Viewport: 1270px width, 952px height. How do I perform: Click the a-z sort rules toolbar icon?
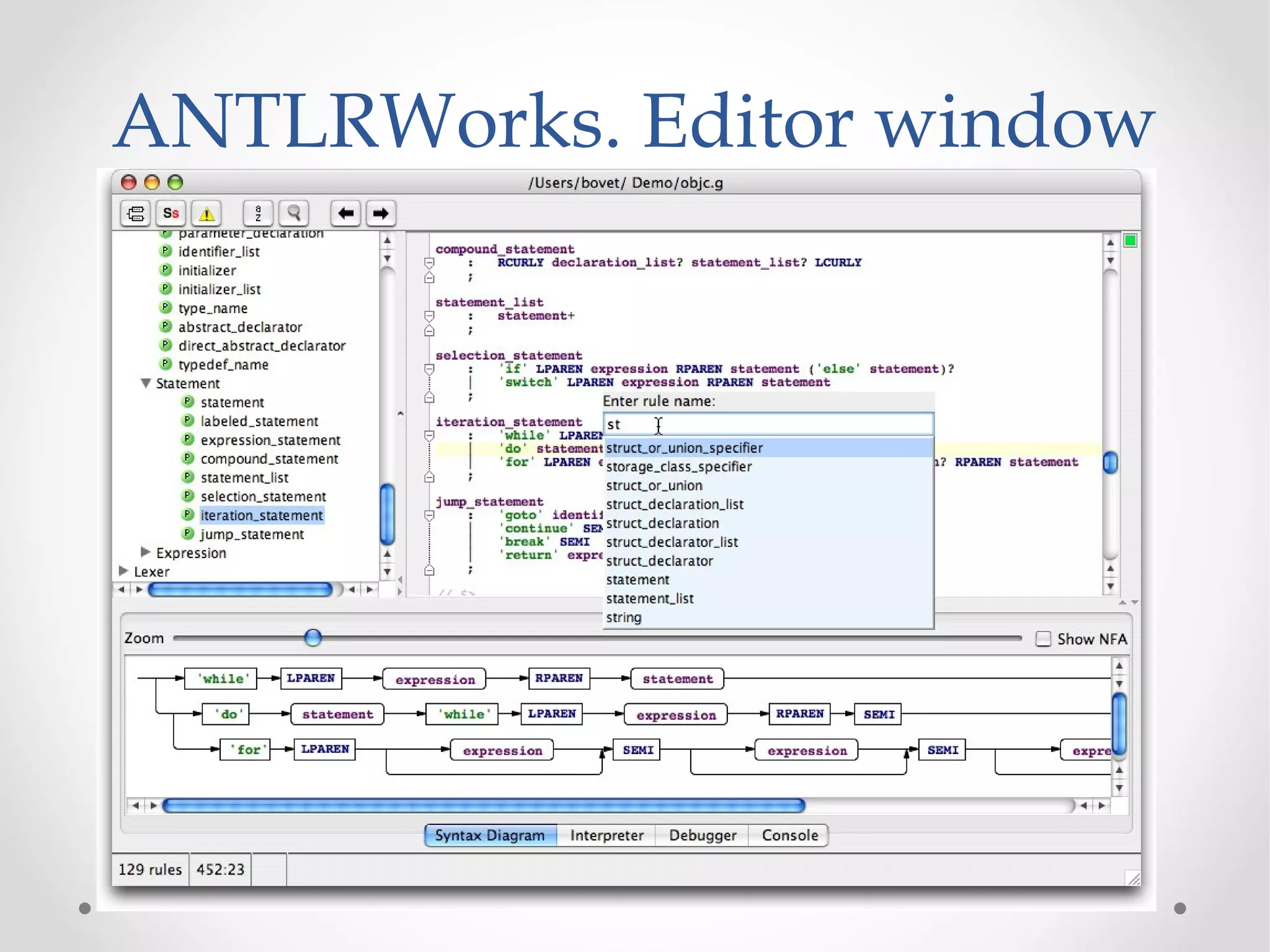(x=258, y=213)
